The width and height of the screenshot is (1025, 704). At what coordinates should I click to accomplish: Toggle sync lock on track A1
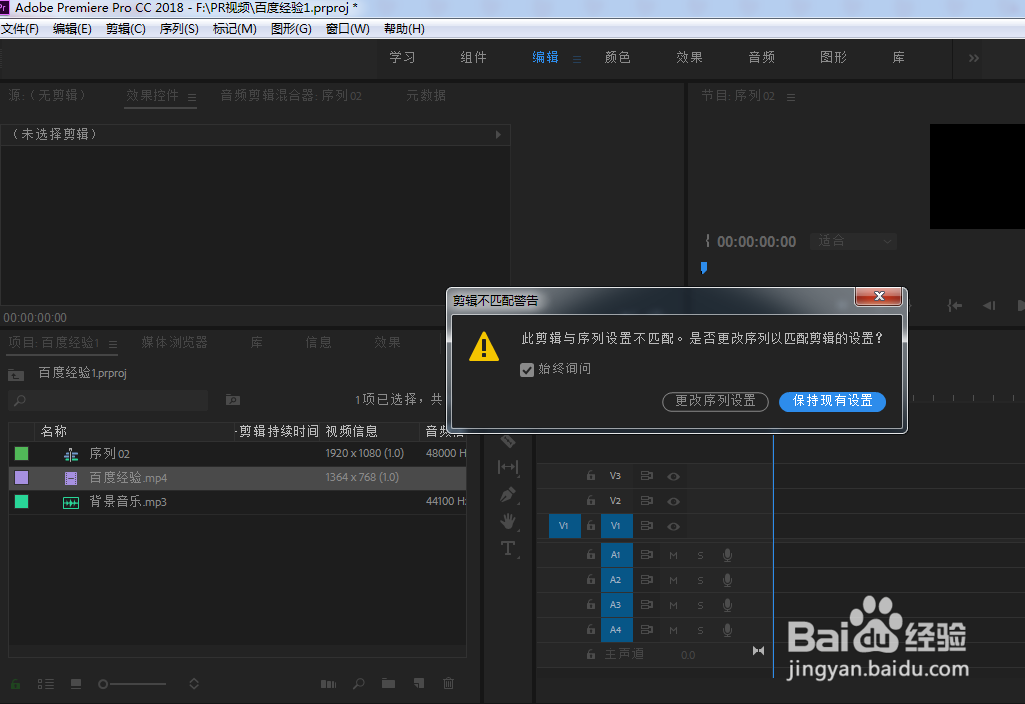click(647, 555)
